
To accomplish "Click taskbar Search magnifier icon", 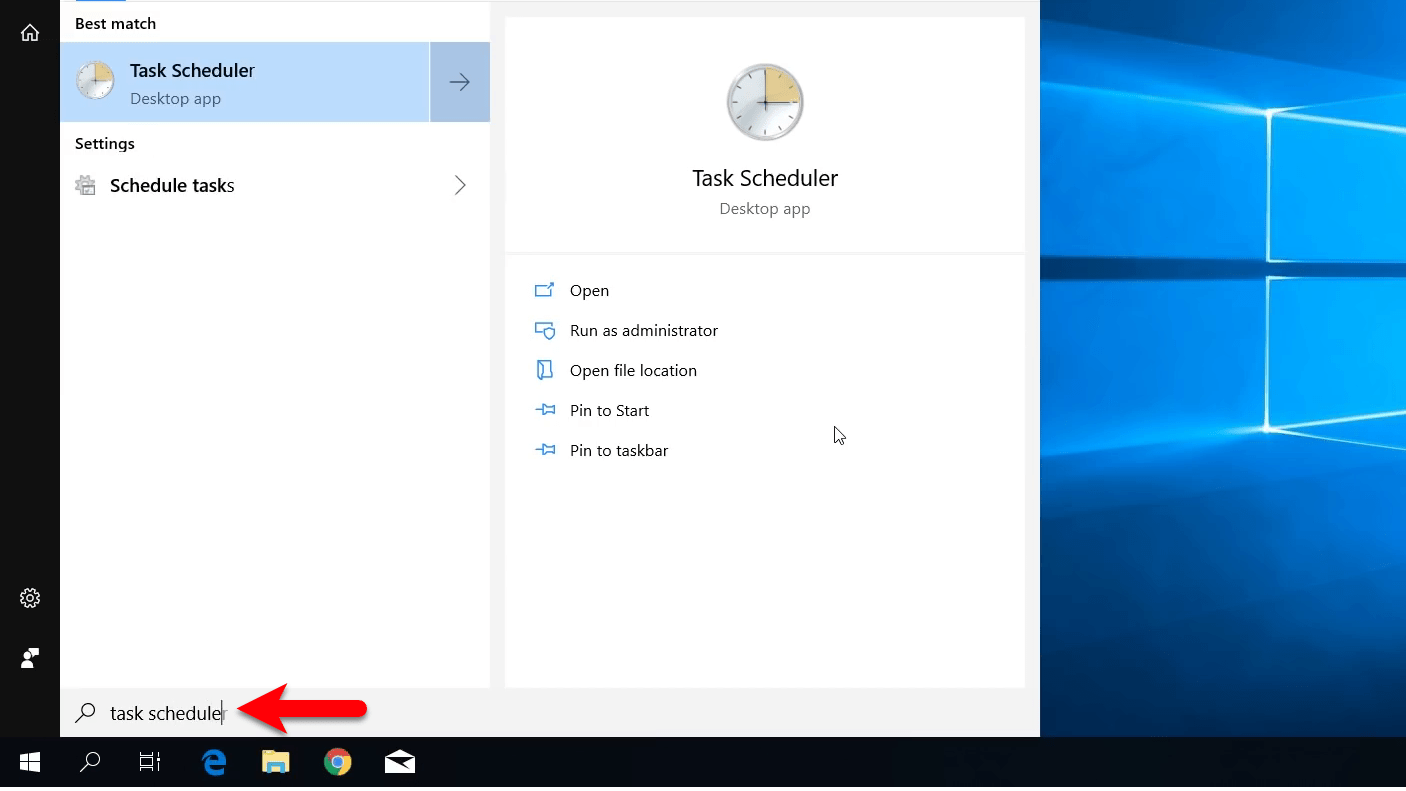I will [x=90, y=763].
